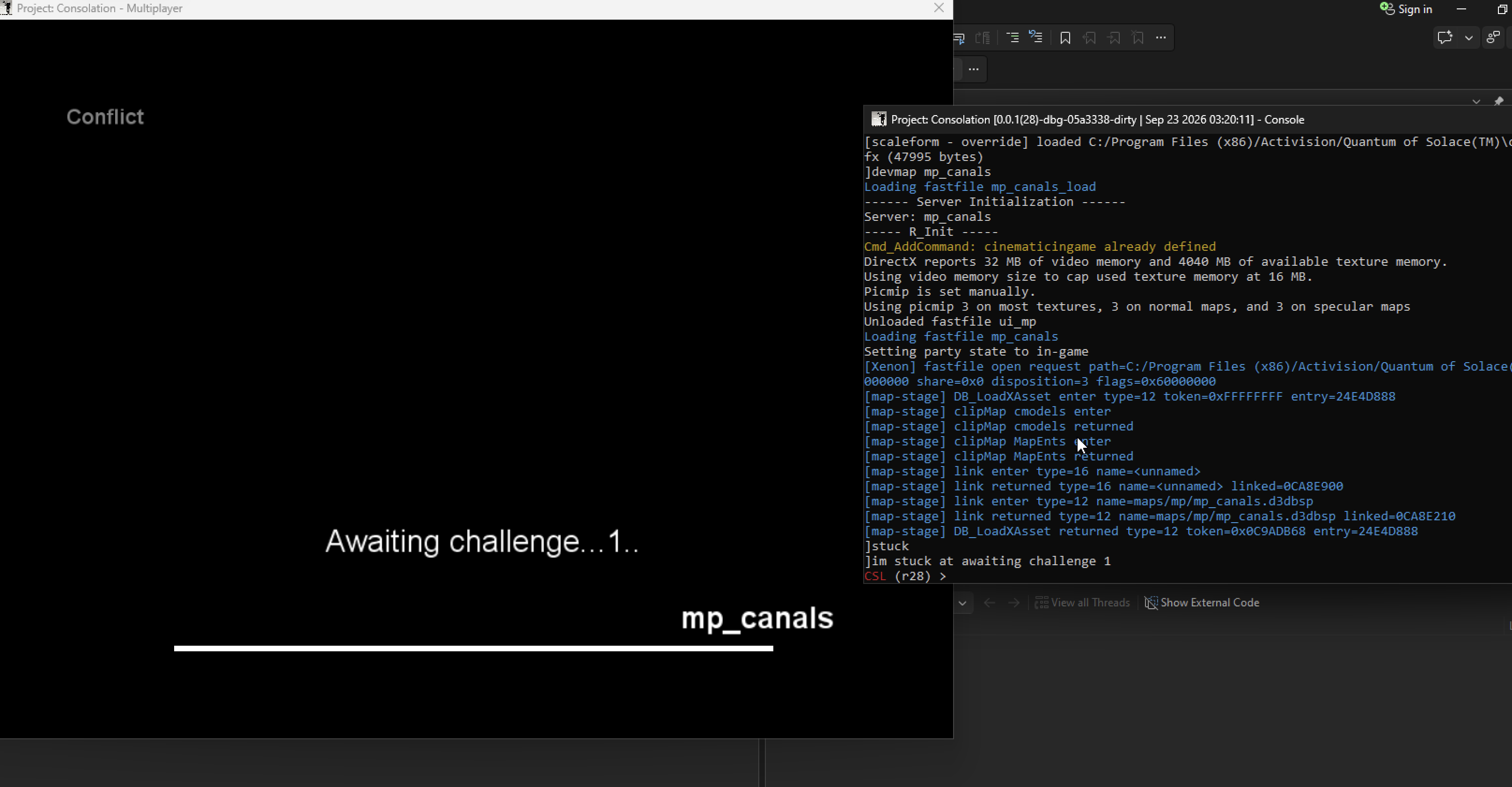
Task: Navigate forward with the right arrow
Action: (1013, 603)
